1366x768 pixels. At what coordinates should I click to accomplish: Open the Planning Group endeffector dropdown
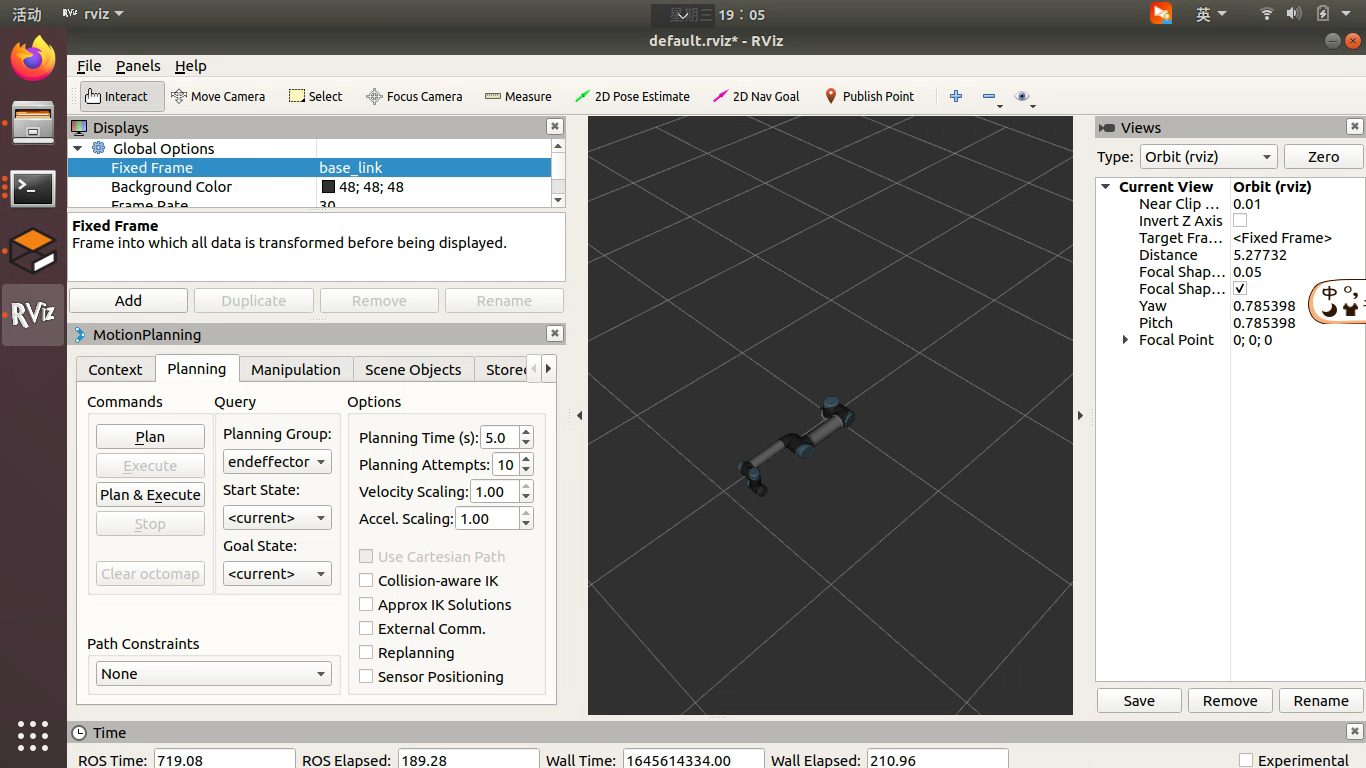277,462
